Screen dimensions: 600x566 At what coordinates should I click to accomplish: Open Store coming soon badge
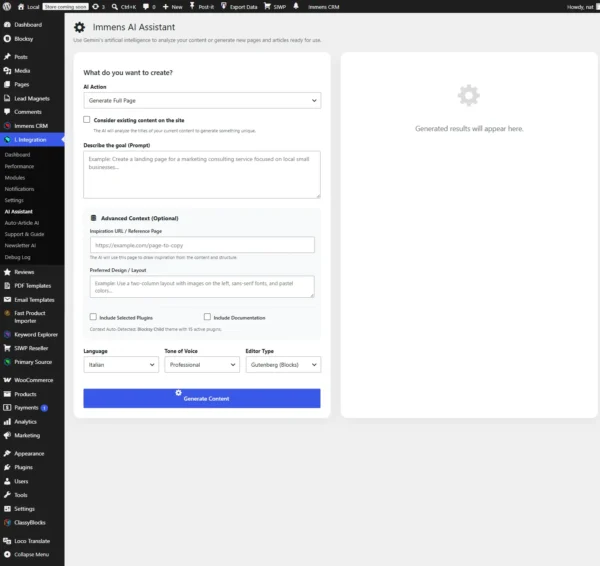65,7
